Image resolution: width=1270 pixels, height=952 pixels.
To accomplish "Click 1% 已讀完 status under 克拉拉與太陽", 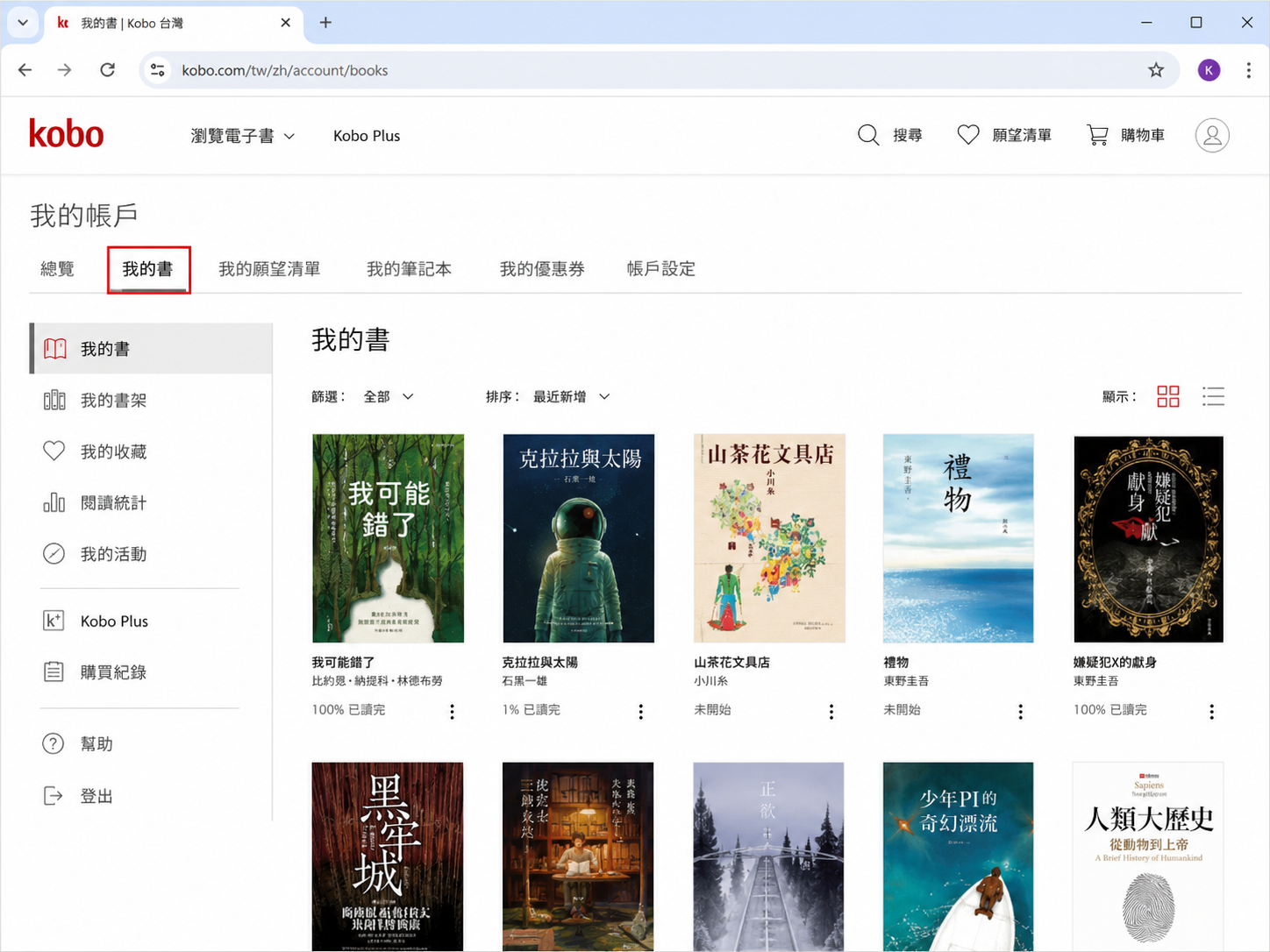I will (532, 710).
